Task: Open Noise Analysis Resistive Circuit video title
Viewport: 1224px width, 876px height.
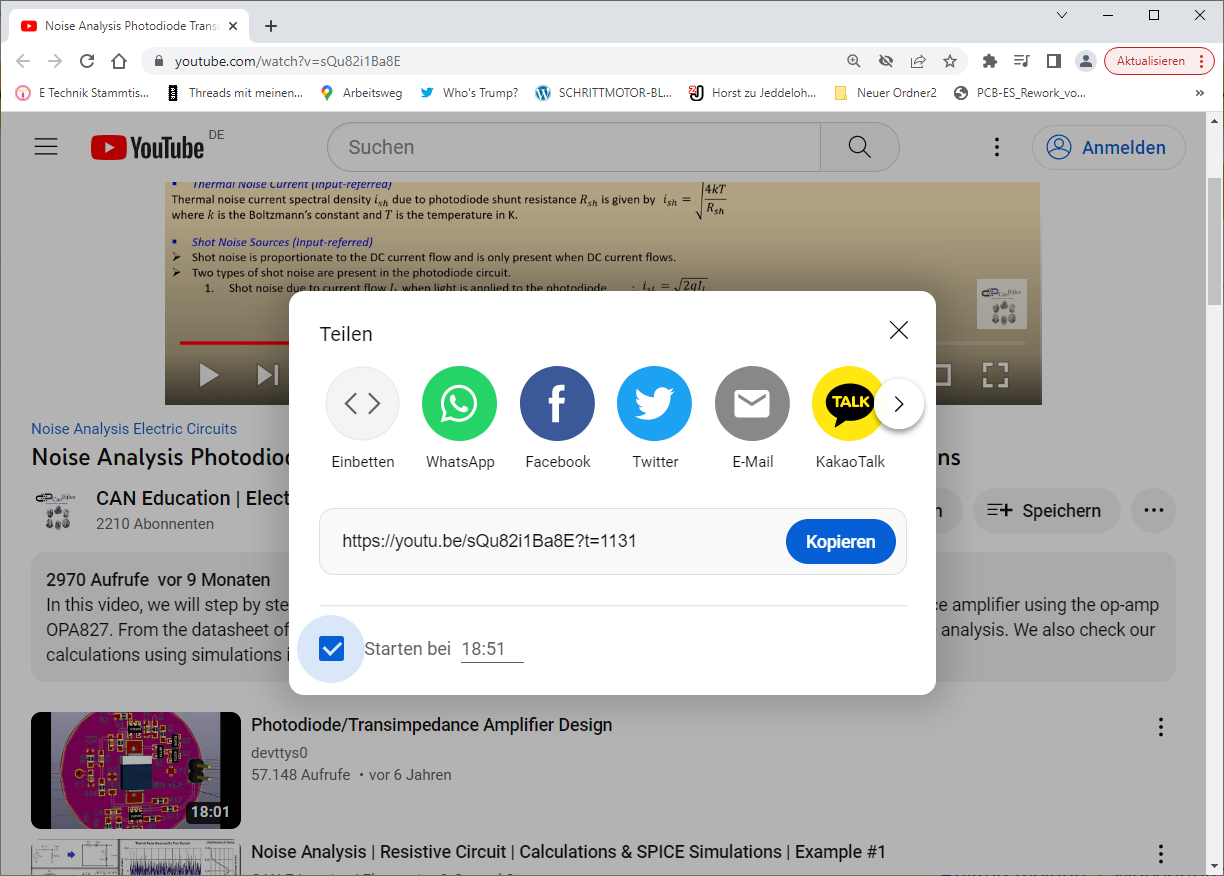Action: tap(568, 852)
